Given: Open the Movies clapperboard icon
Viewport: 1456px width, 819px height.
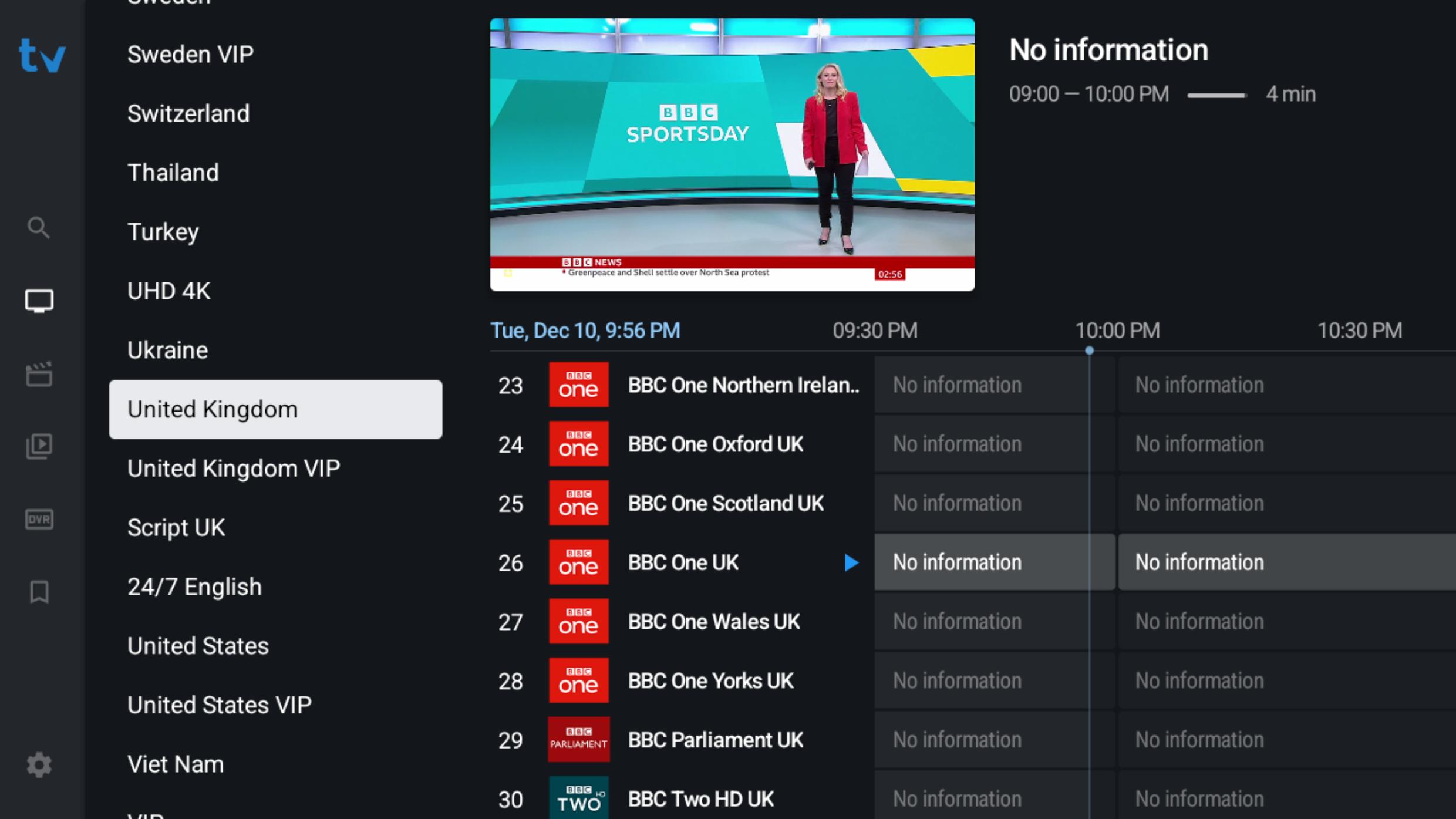Looking at the screenshot, I should [x=39, y=374].
